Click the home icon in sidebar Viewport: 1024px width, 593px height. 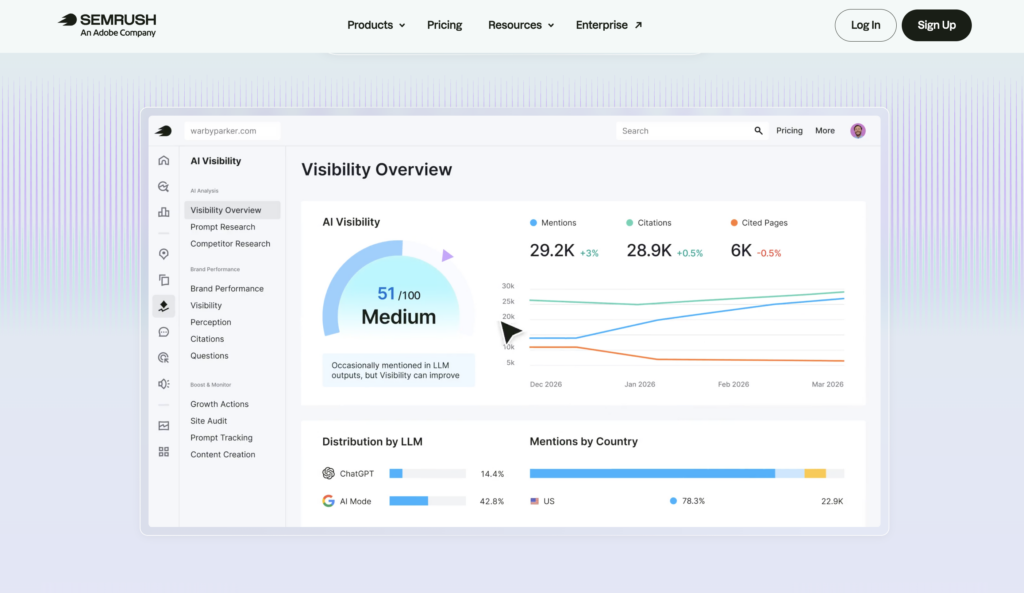tap(163, 161)
